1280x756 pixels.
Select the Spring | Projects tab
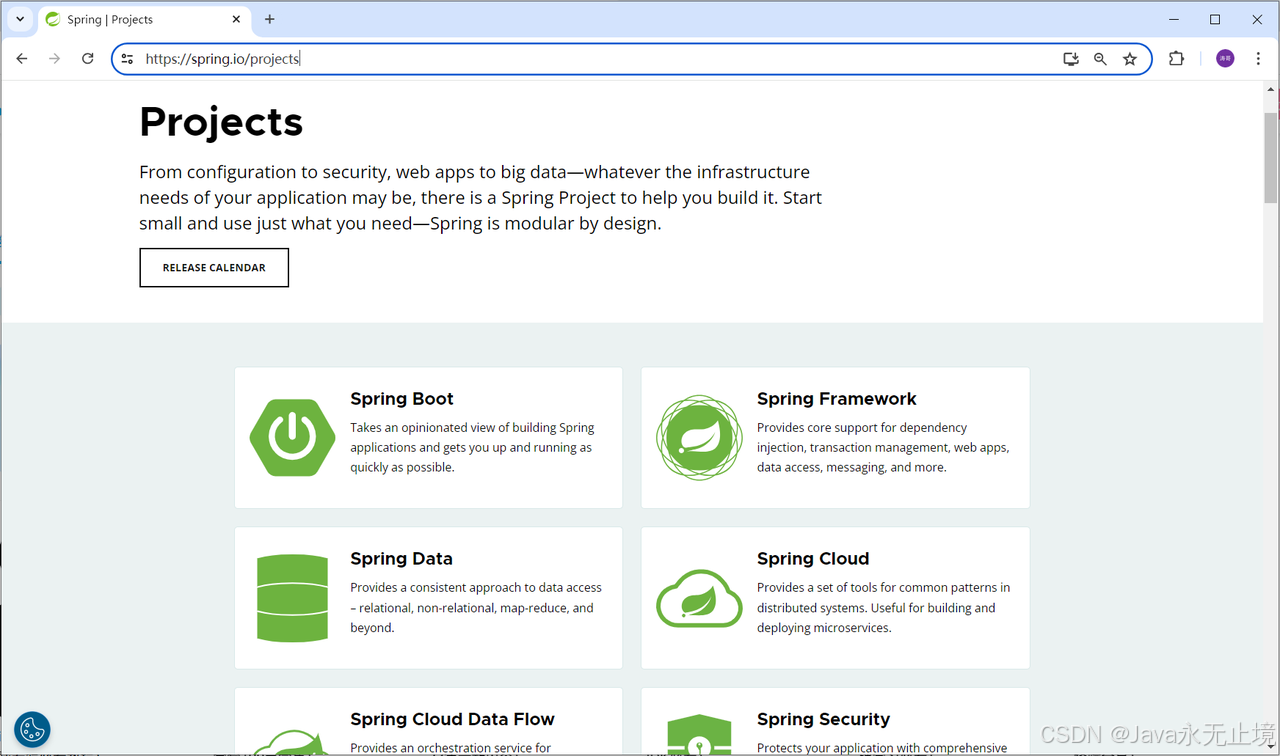tap(143, 20)
